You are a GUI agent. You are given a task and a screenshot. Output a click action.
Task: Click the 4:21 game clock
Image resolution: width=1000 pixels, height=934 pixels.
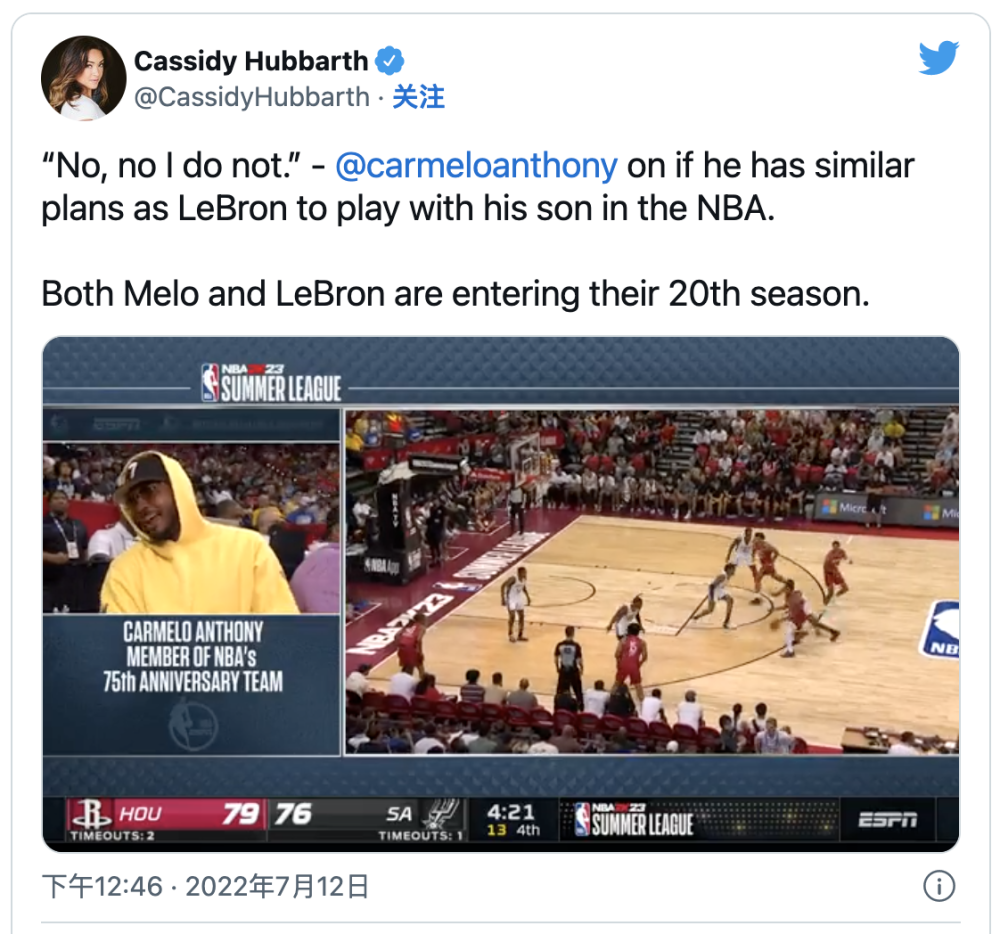(511, 812)
